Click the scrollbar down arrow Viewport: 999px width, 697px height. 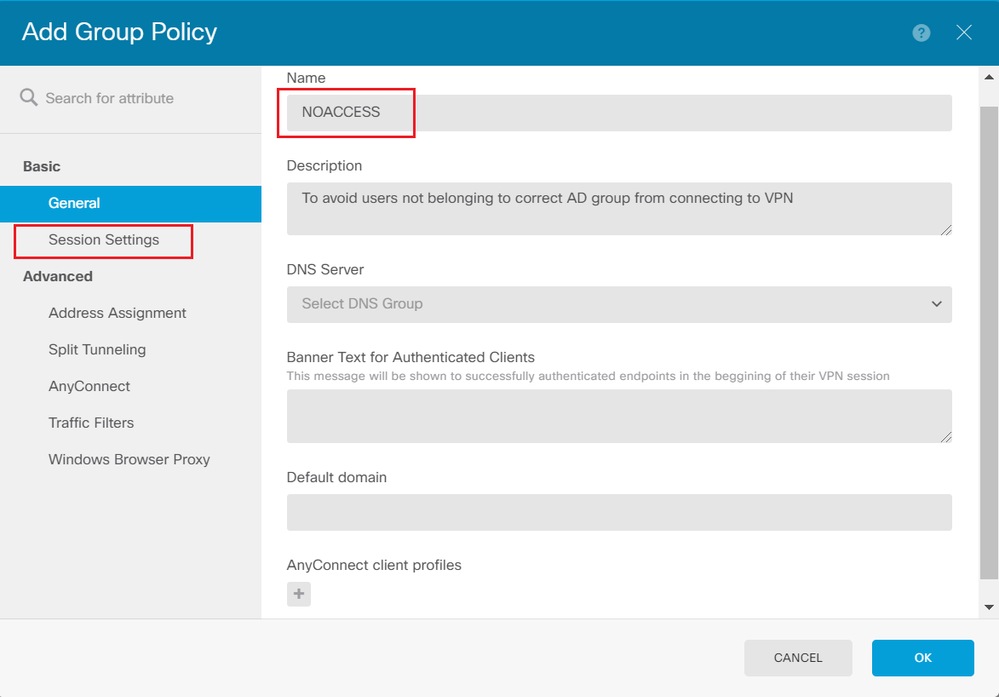[989, 607]
